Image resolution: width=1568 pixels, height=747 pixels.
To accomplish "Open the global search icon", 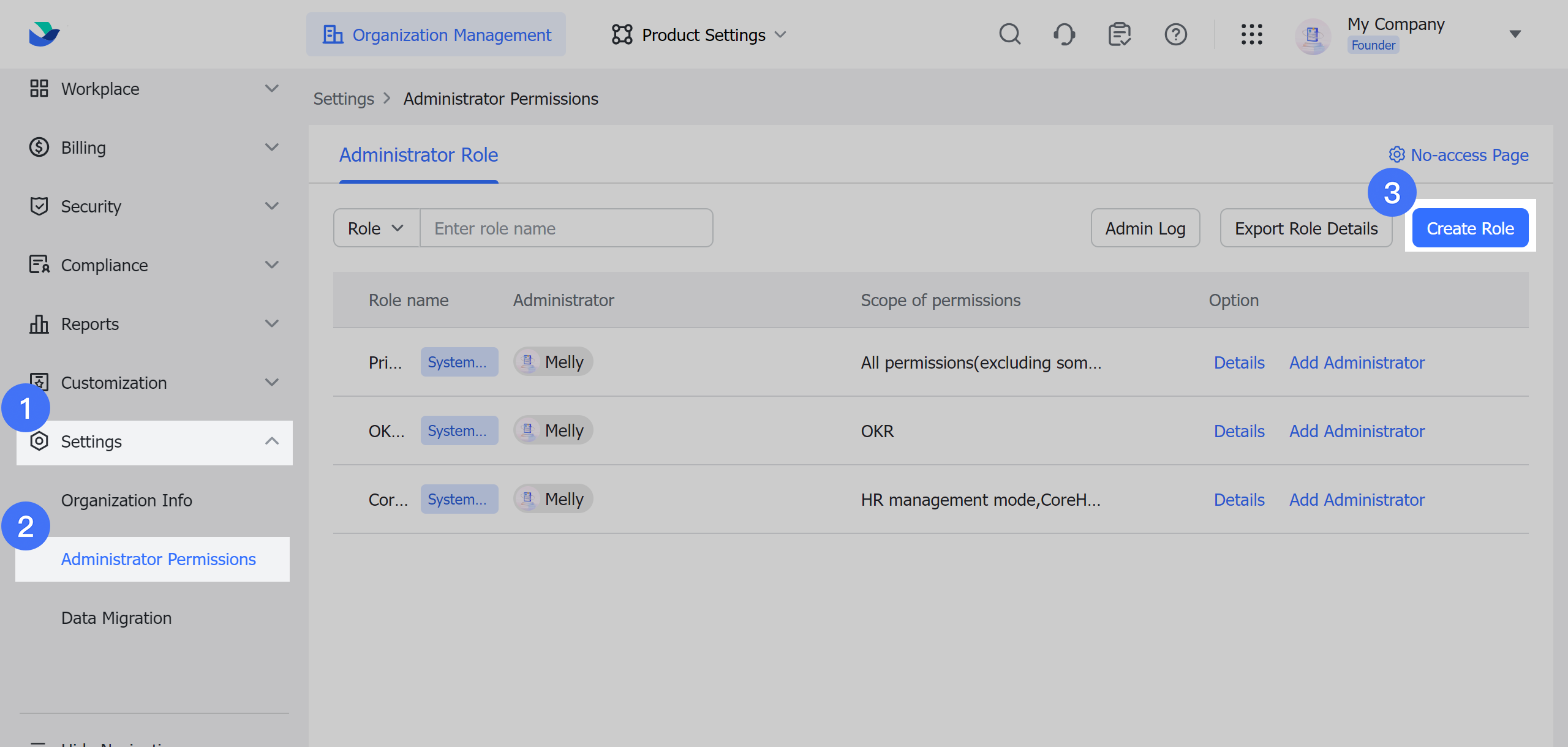I will tap(1009, 34).
